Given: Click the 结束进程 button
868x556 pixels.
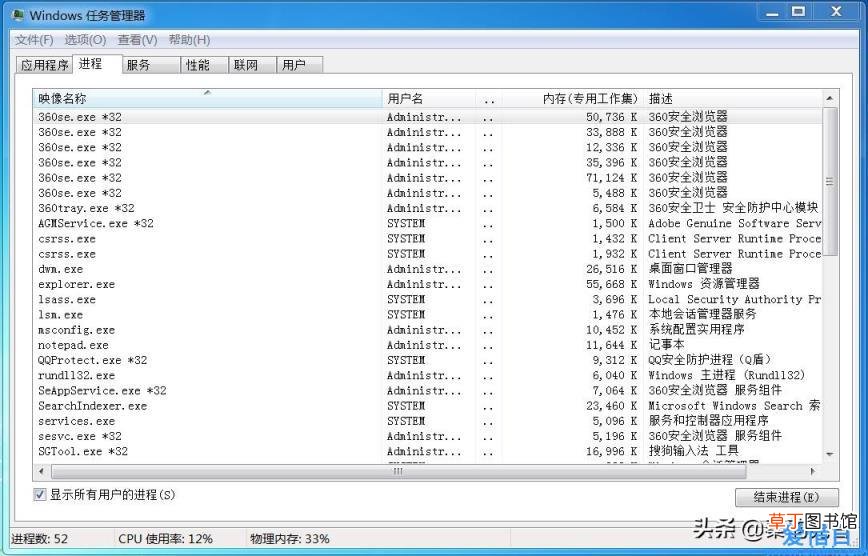Looking at the screenshot, I should [x=787, y=497].
